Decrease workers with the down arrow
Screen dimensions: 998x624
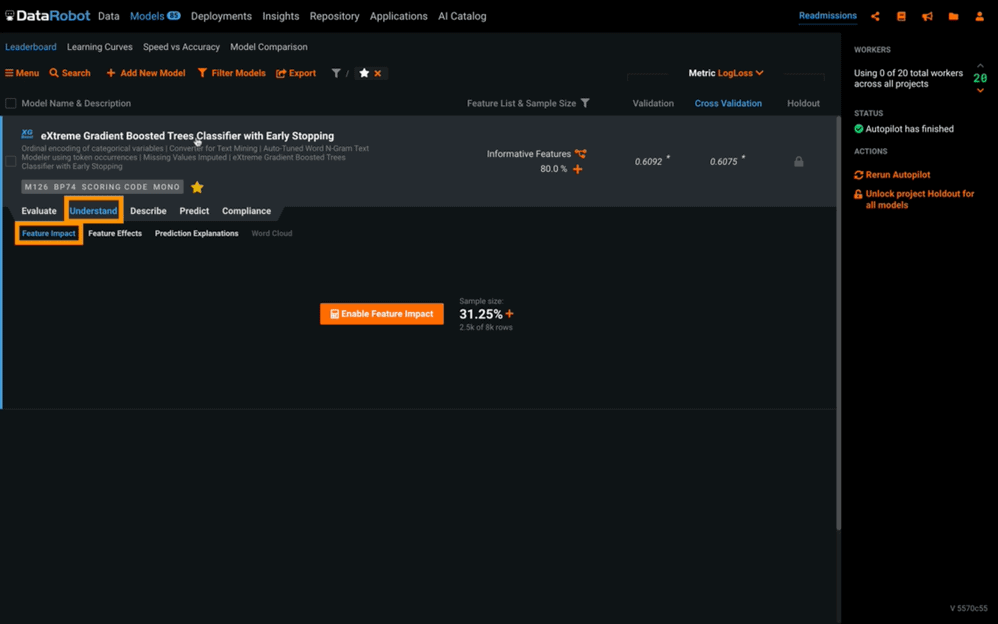tap(980, 90)
